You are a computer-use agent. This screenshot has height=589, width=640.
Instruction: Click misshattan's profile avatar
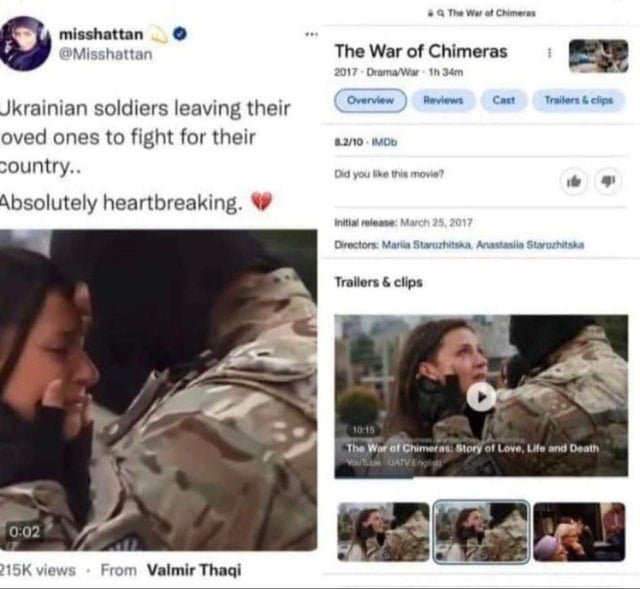click(25, 44)
